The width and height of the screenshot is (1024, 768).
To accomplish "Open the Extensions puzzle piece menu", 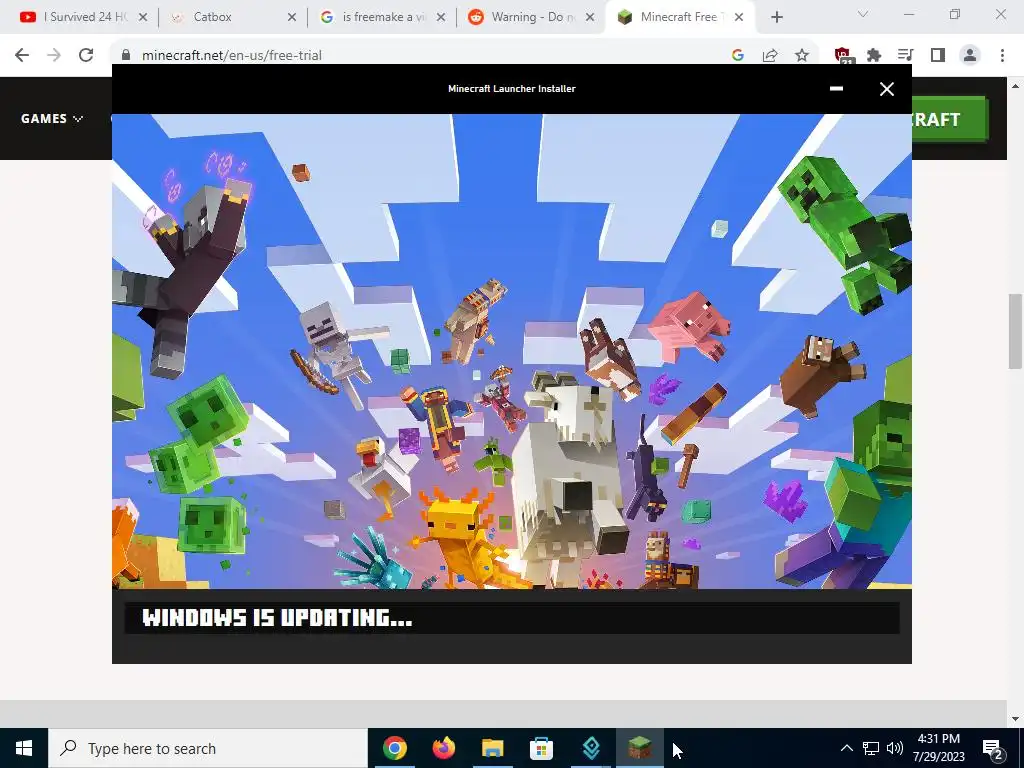I will (x=874, y=55).
